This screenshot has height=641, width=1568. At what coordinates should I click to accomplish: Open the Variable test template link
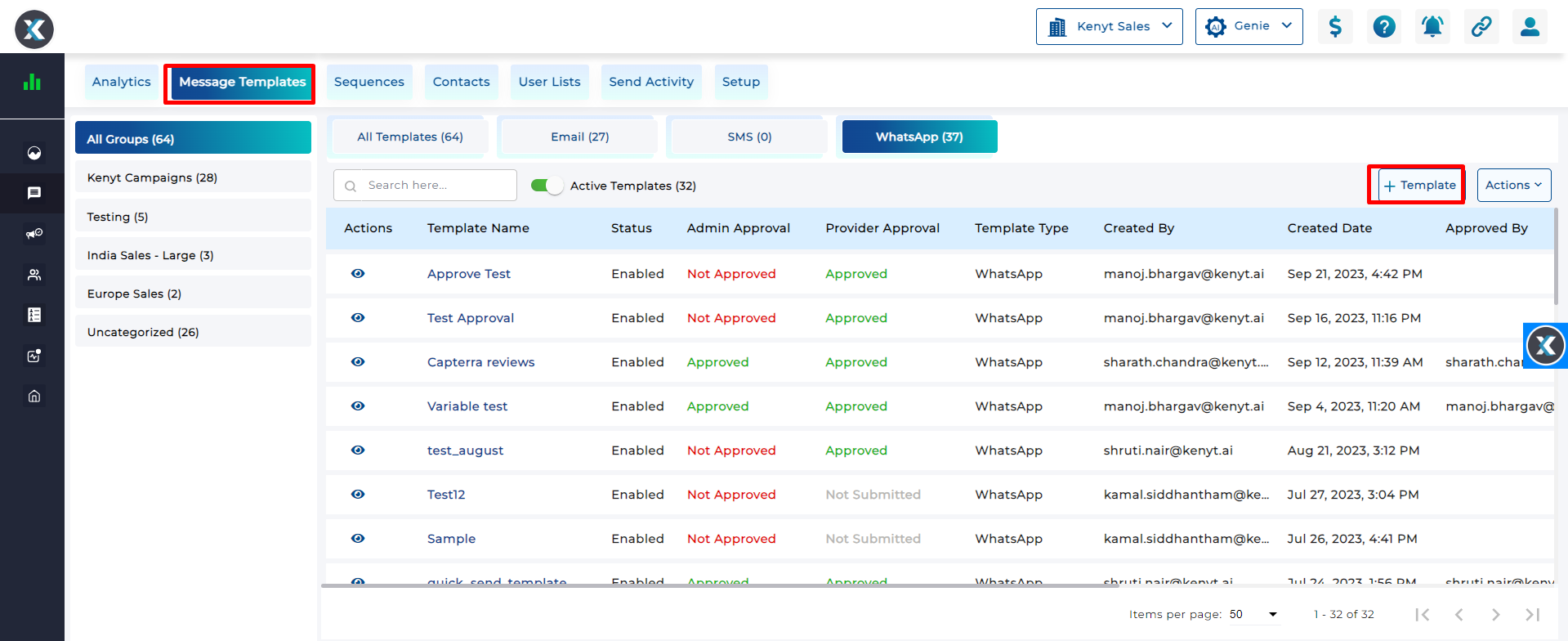(x=467, y=406)
